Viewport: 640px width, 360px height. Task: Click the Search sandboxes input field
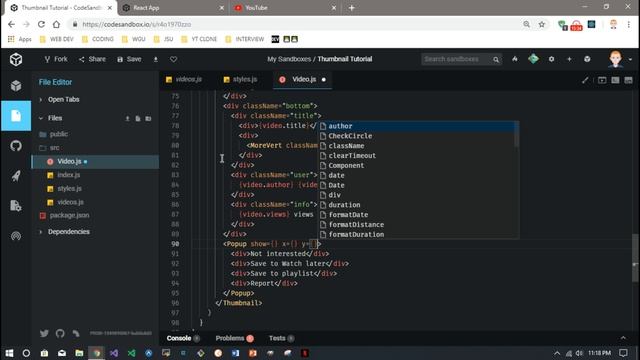tap(456, 60)
